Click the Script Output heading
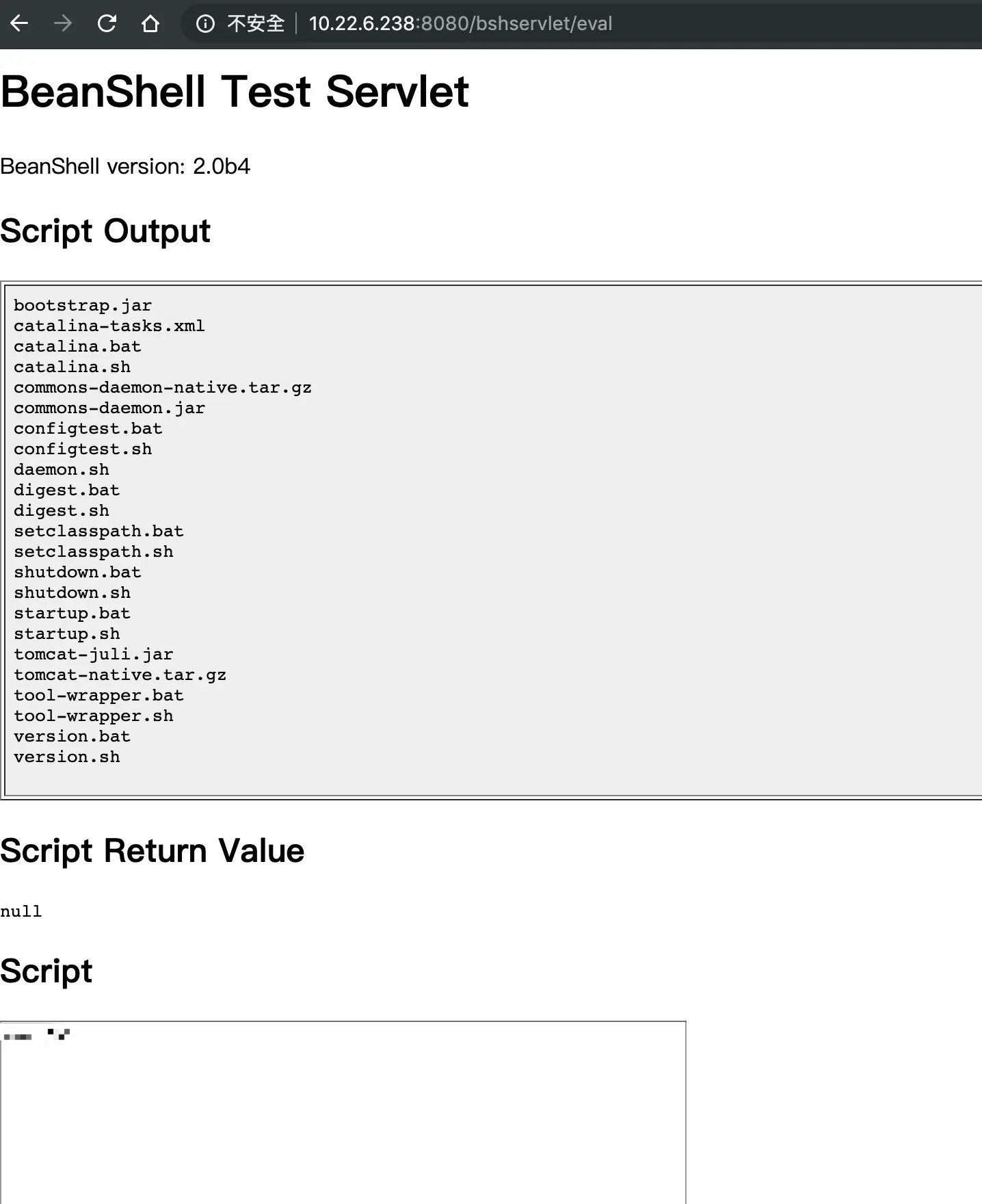This screenshot has height=1204, width=982. pyautogui.click(x=105, y=231)
